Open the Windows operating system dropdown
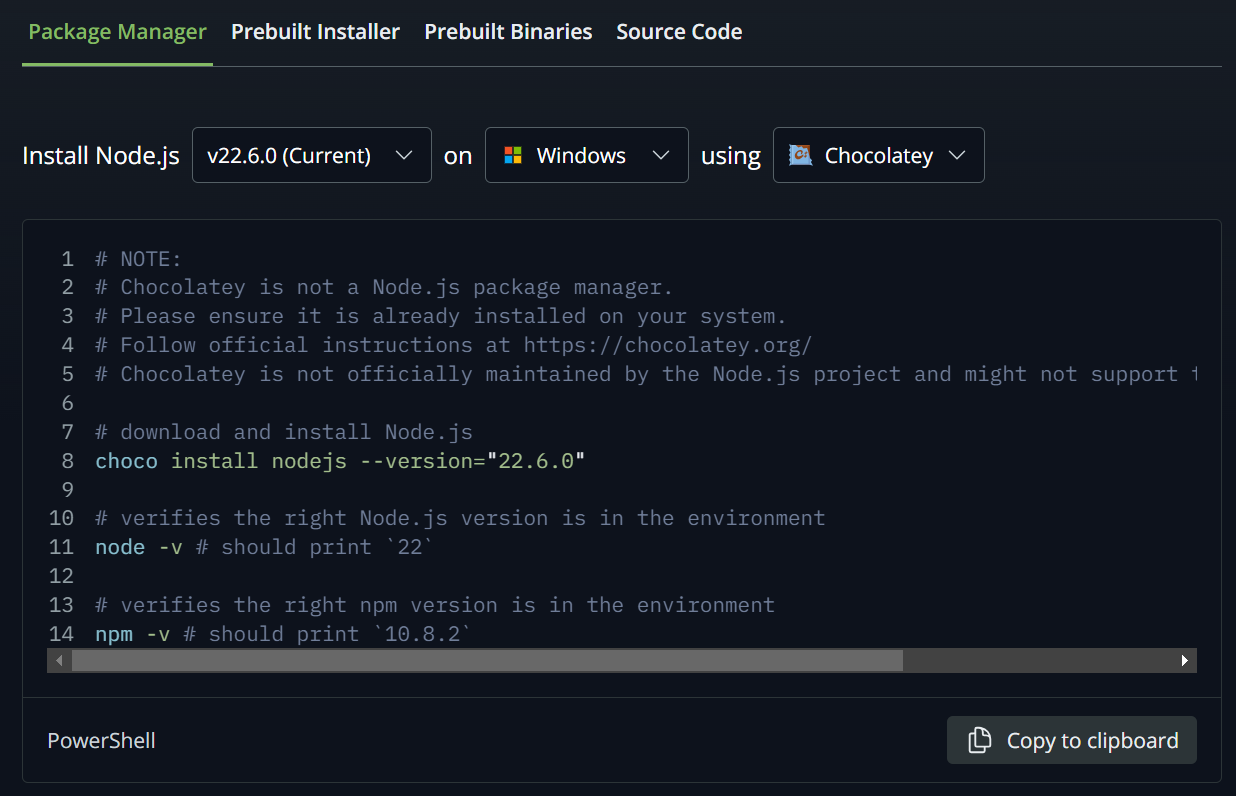The width and height of the screenshot is (1236, 796). 587,155
